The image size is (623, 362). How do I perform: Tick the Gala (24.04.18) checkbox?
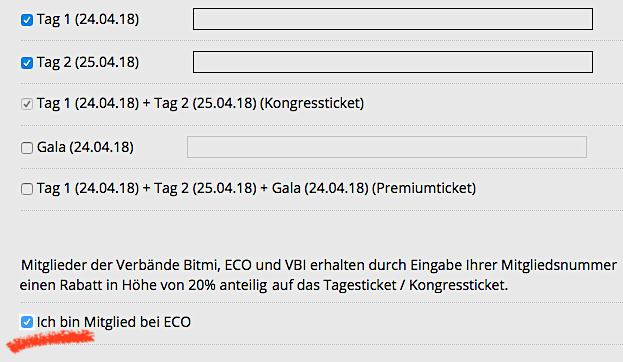point(27,148)
